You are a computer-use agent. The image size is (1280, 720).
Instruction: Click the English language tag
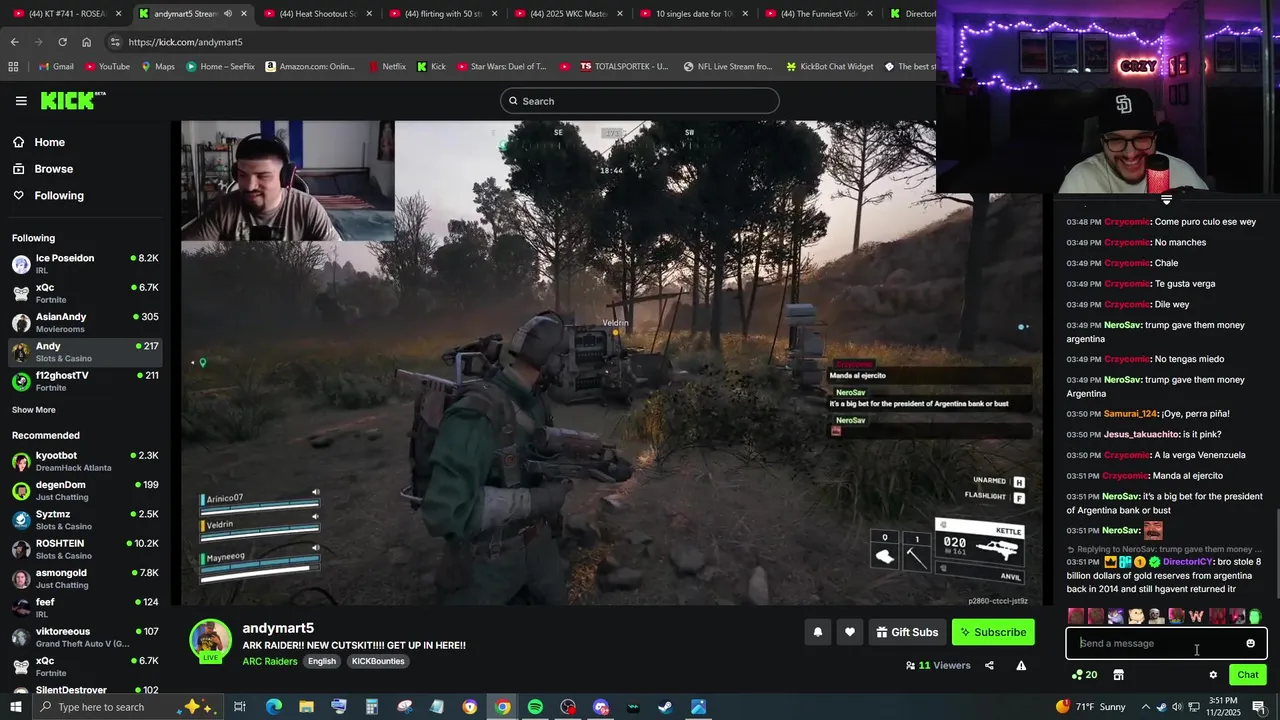(322, 661)
